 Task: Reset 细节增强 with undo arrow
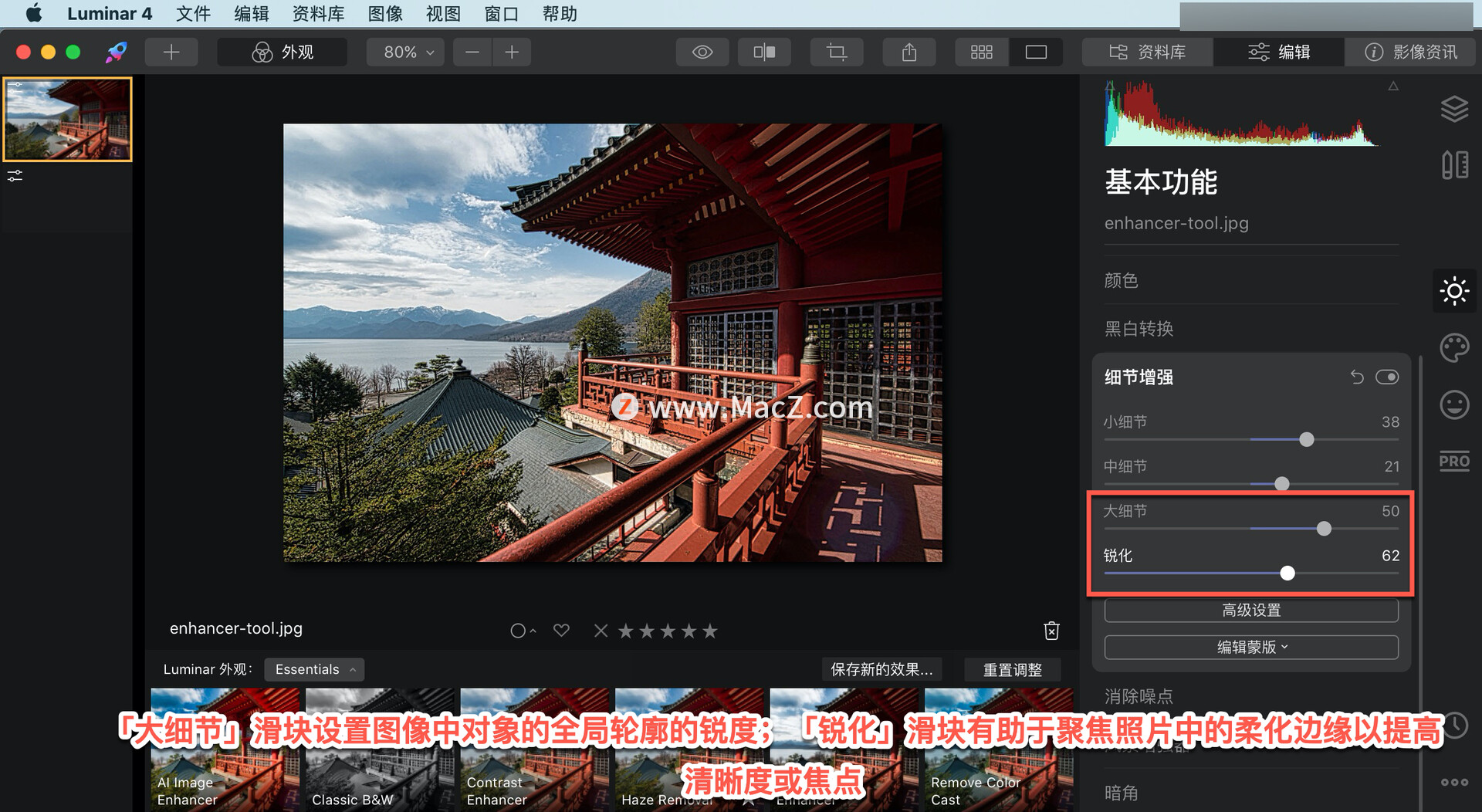tap(1357, 377)
